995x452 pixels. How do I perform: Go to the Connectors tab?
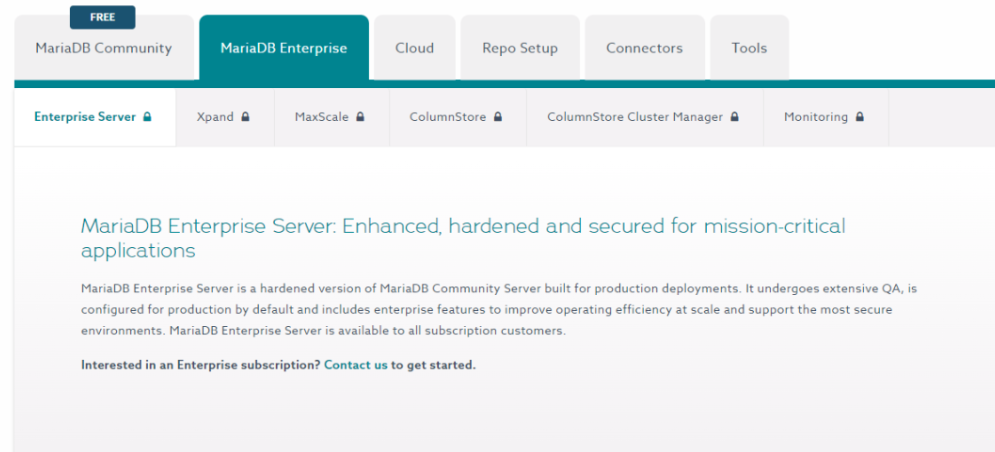click(644, 48)
